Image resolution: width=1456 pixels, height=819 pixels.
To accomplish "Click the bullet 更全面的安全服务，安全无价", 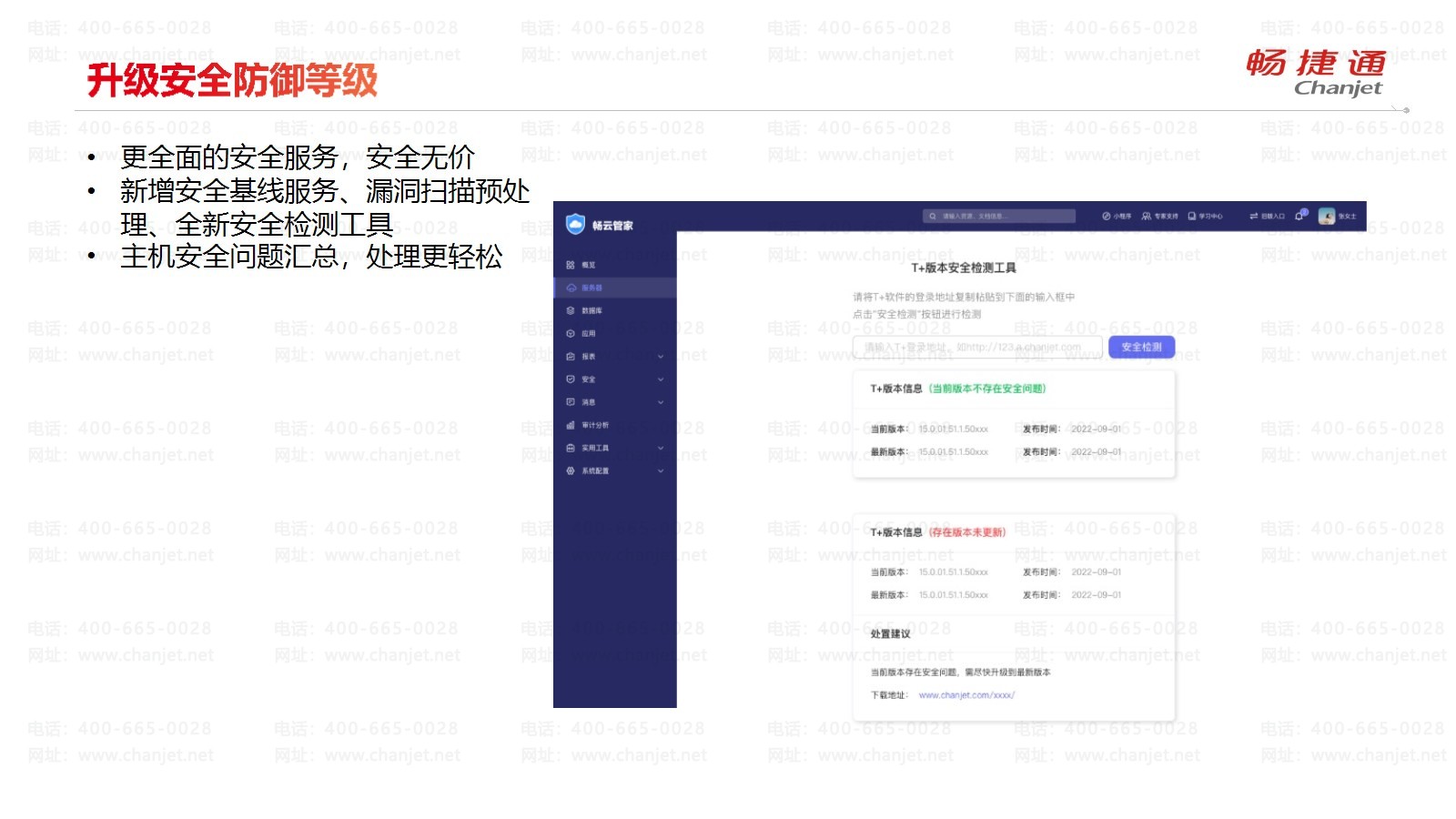I will click(x=298, y=157).
